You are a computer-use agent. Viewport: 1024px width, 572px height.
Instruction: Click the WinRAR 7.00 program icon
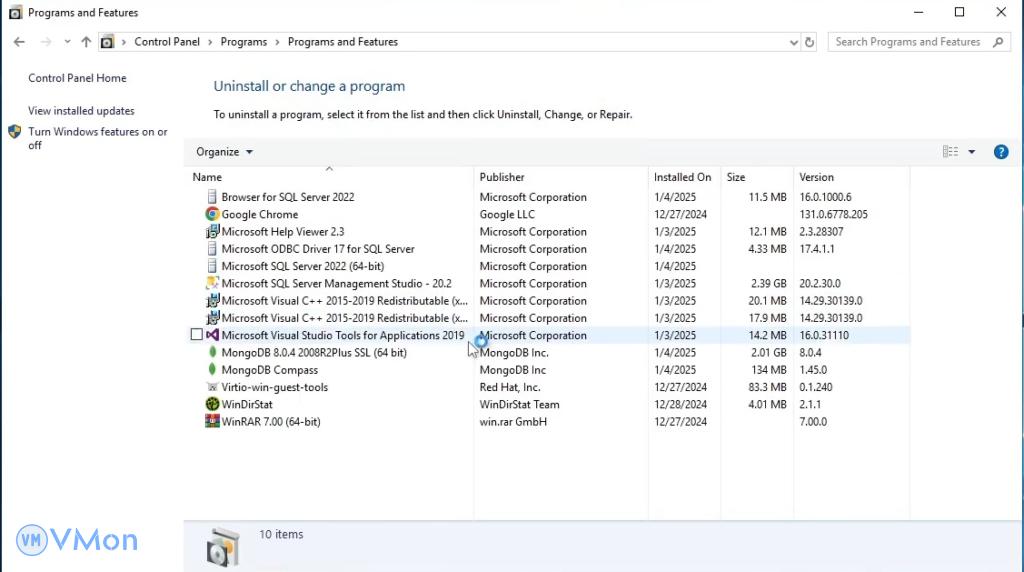coord(212,422)
